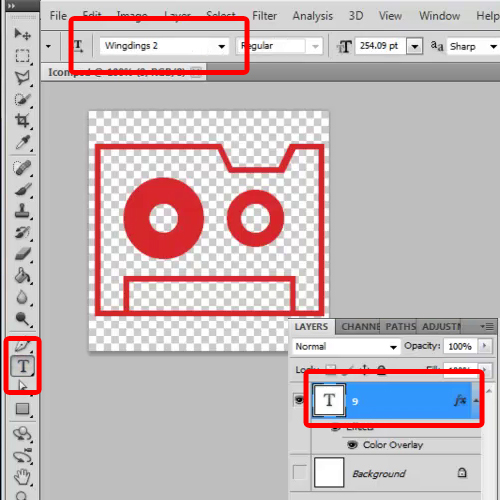Select the Hand tool
Image resolution: width=500 pixels, height=500 pixels.
tap(22, 477)
